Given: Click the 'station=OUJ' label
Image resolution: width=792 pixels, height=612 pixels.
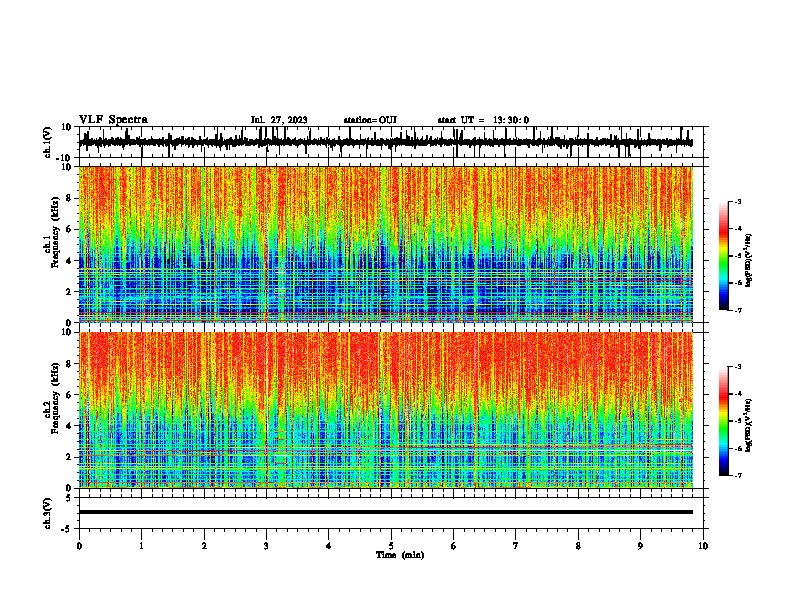Looking at the screenshot, I should point(370,120).
